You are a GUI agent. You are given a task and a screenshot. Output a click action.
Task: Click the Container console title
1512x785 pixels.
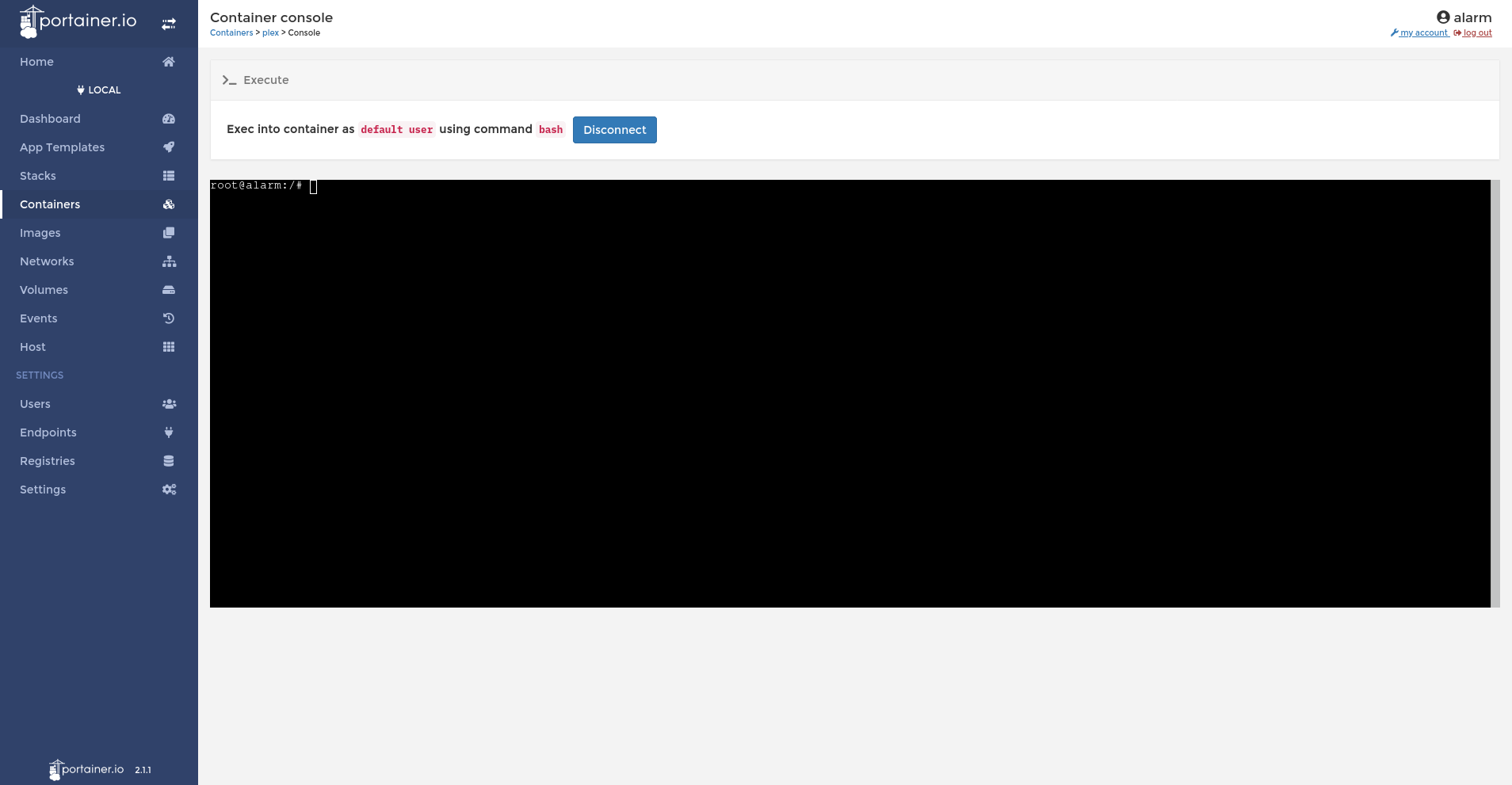click(271, 17)
